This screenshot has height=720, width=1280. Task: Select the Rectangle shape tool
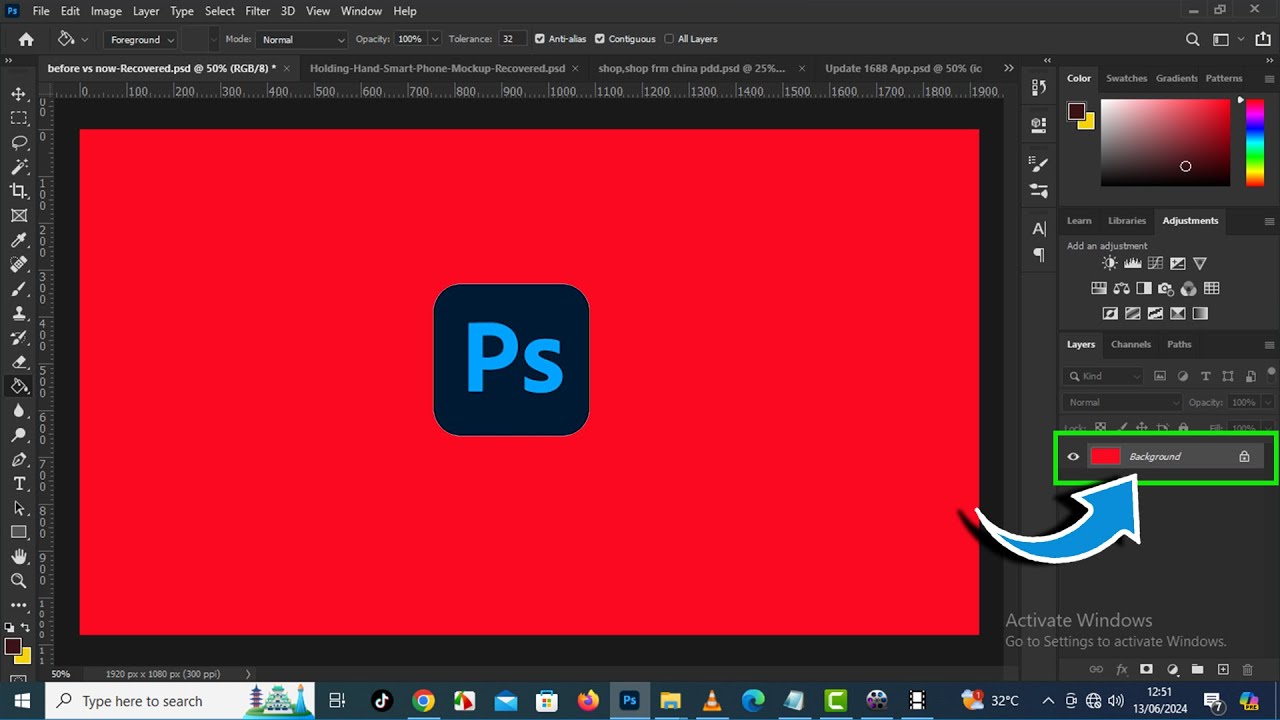[x=18, y=532]
